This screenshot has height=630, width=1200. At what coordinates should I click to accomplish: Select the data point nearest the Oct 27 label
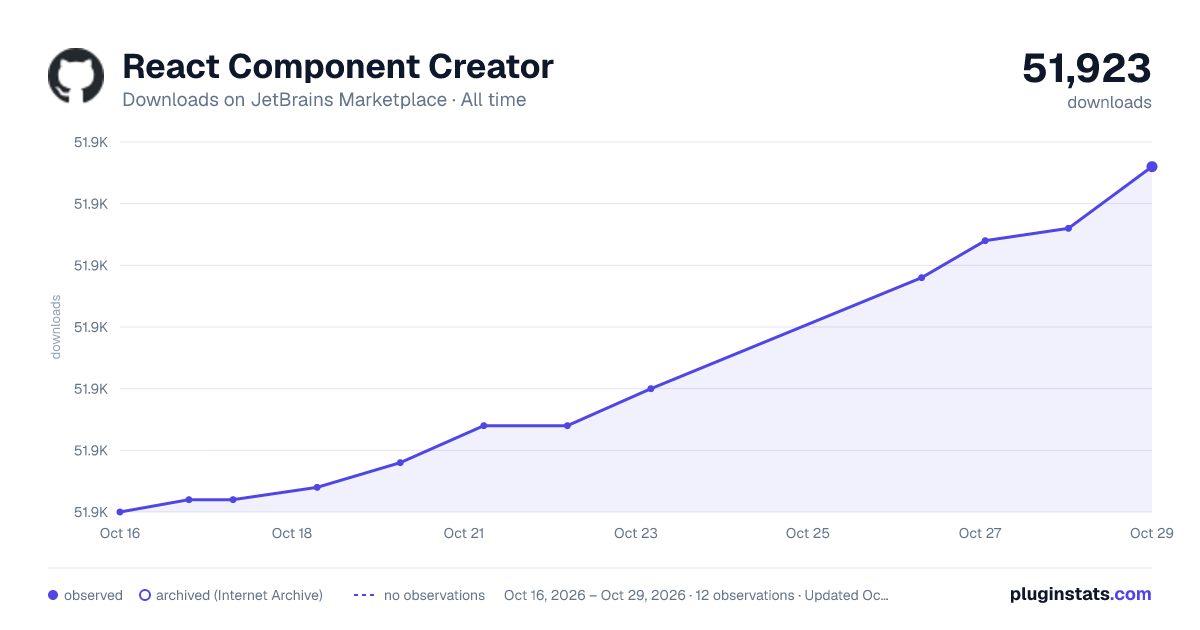click(x=985, y=241)
